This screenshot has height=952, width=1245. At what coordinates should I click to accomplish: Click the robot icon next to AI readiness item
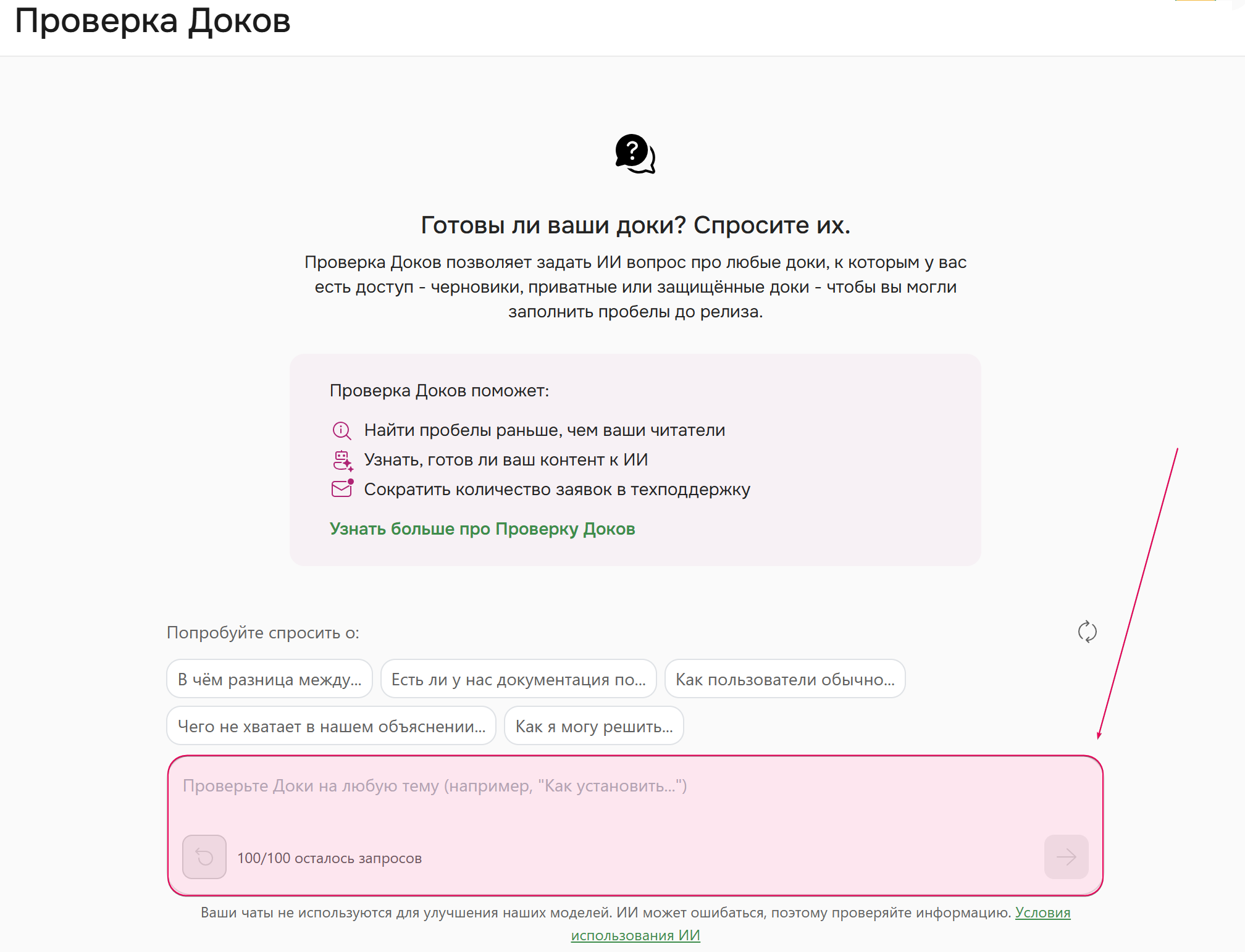342,460
